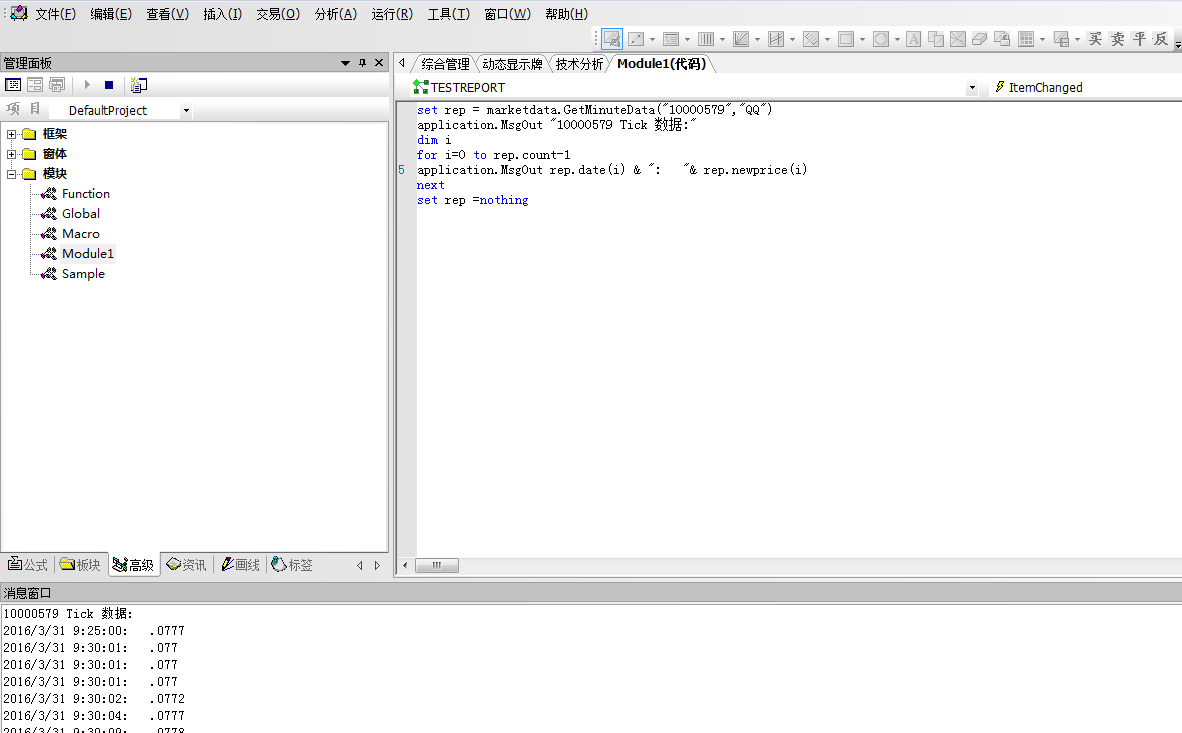This screenshot has height=733, width=1182.
Task: Close the 管理面板 panel
Action: click(x=379, y=63)
